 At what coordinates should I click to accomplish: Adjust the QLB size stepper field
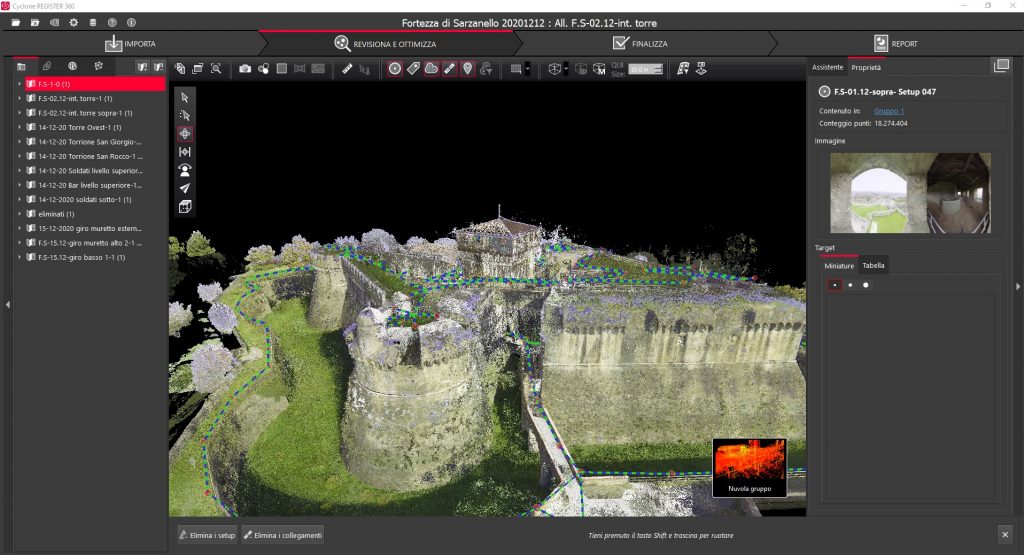(x=646, y=69)
